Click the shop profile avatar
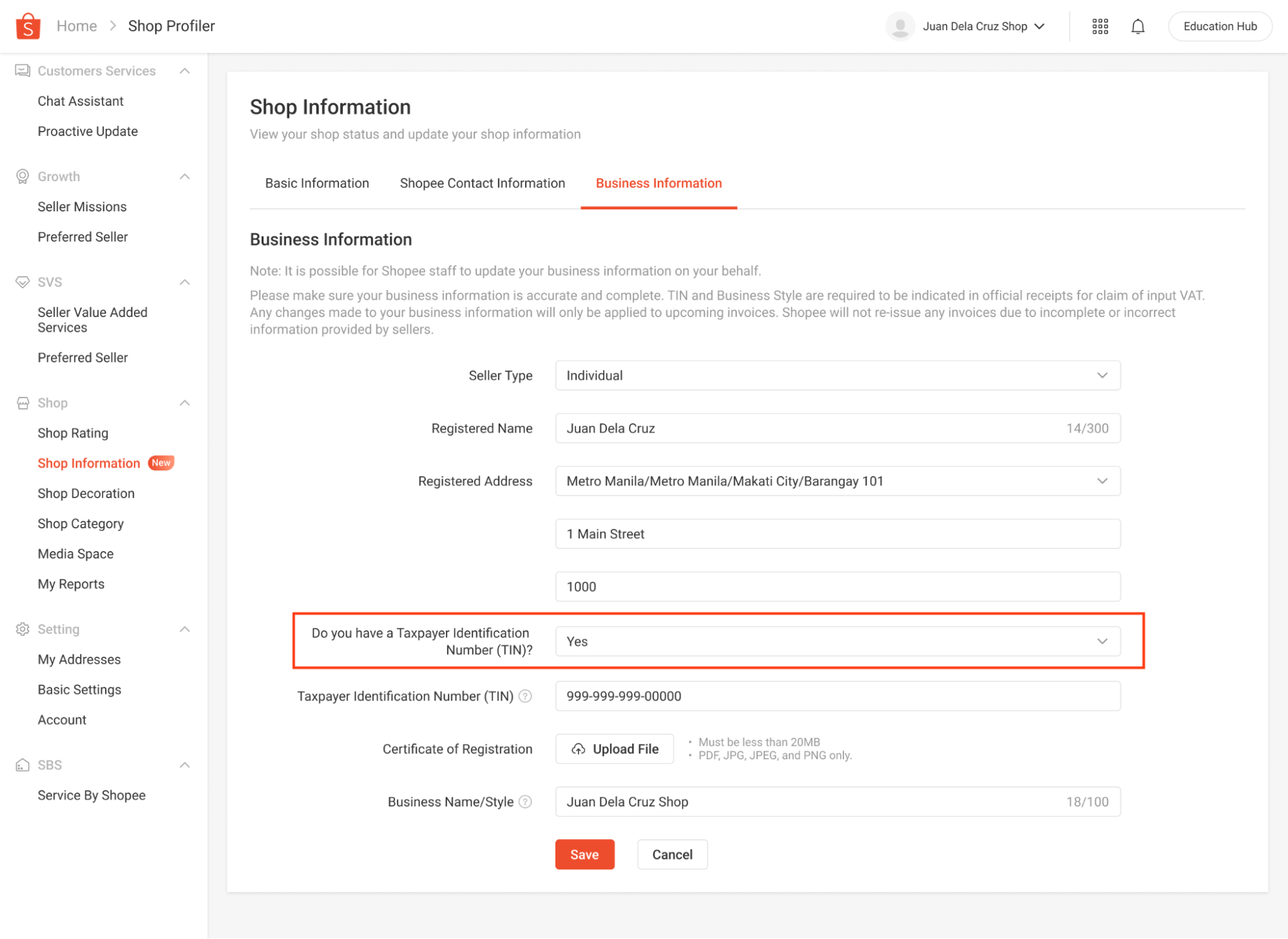 (x=900, y=26)
